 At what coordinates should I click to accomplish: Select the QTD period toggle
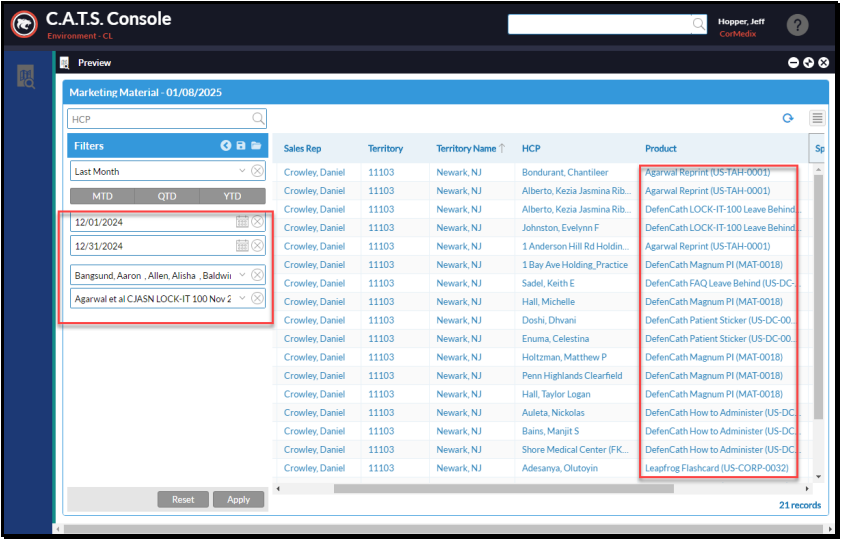coord(167,196)
